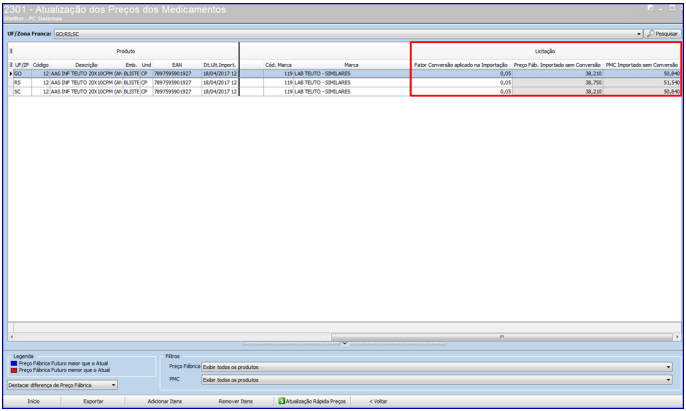Sort by the UF/ZF column header
Viewport: 686px width, 411px height.
tap(22, 65)
